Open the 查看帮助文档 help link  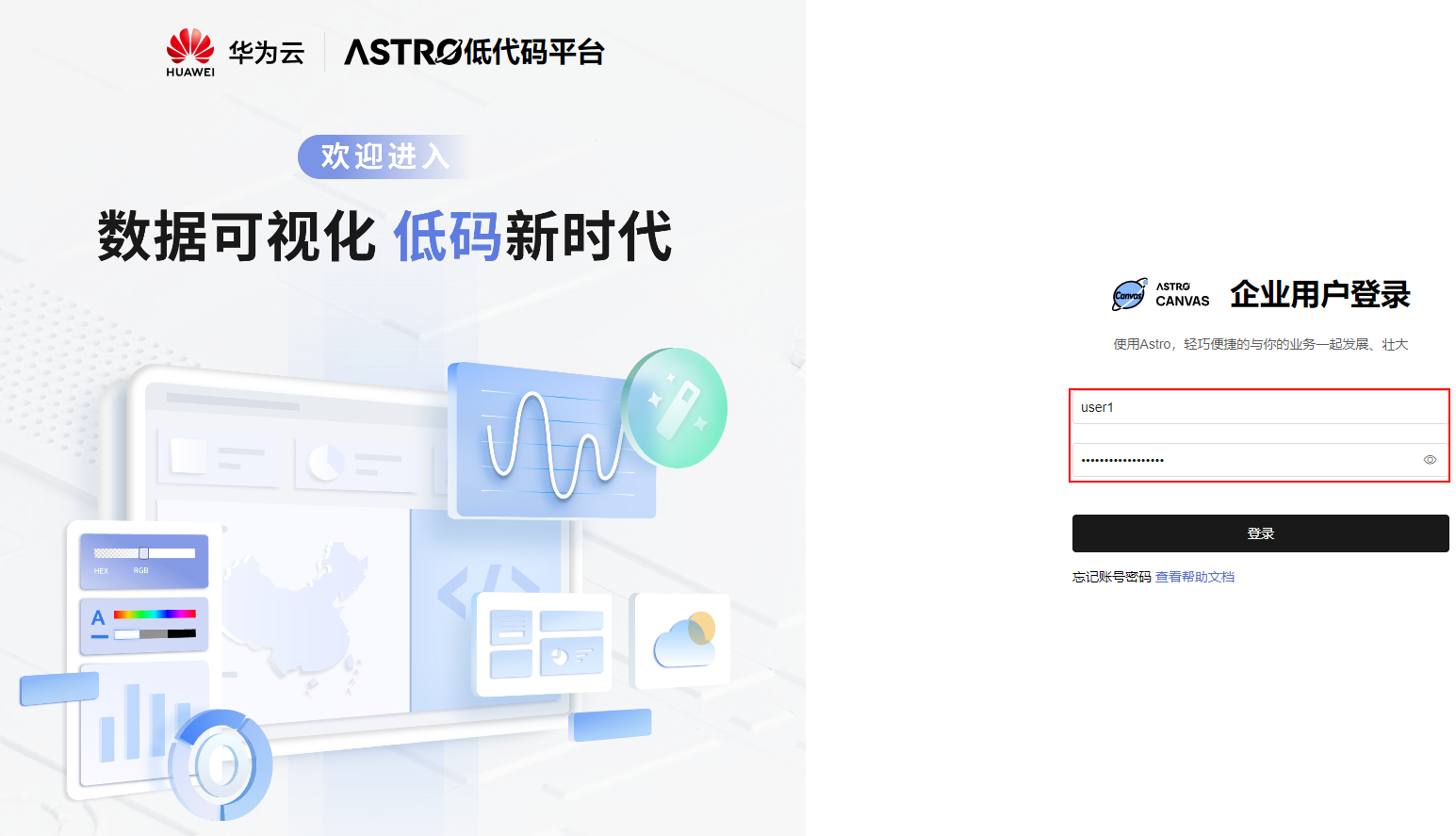1195,577
